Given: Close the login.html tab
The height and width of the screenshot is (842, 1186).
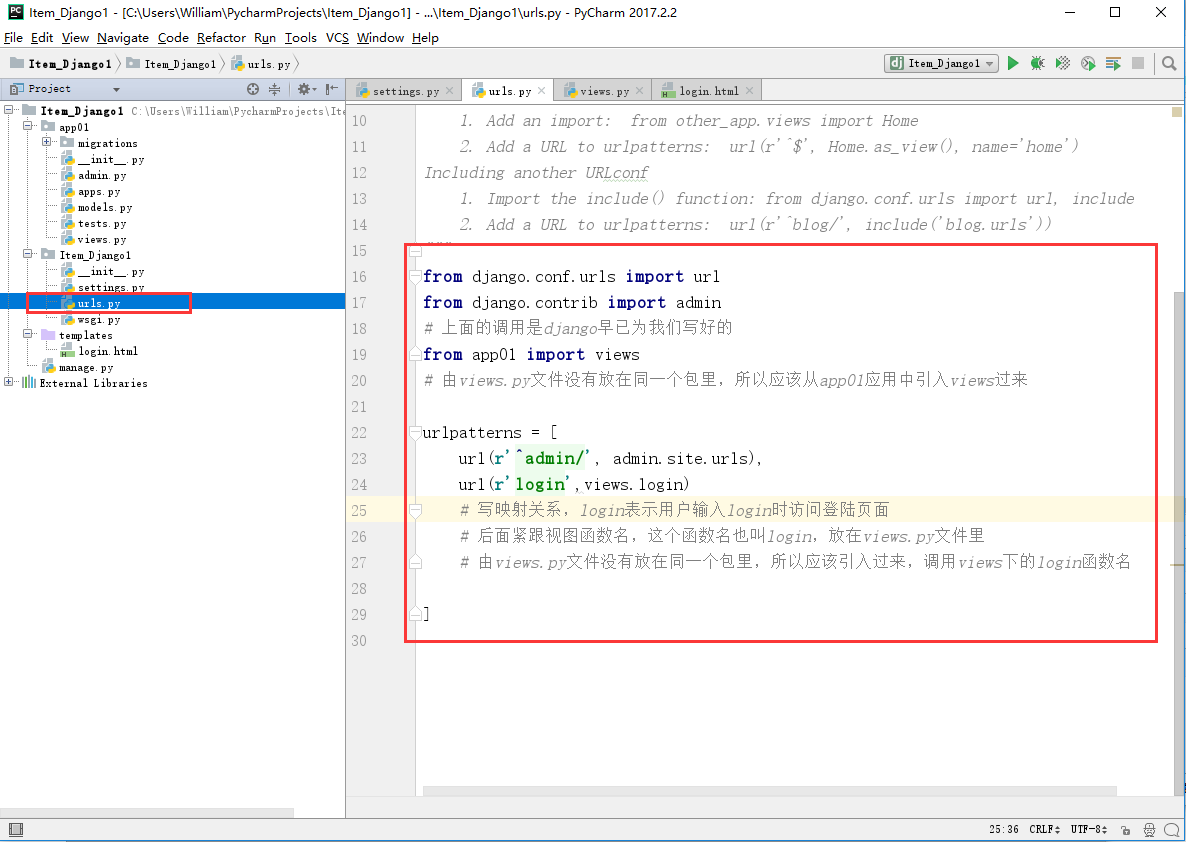Looking at the screenshot, I should (750, 91).
